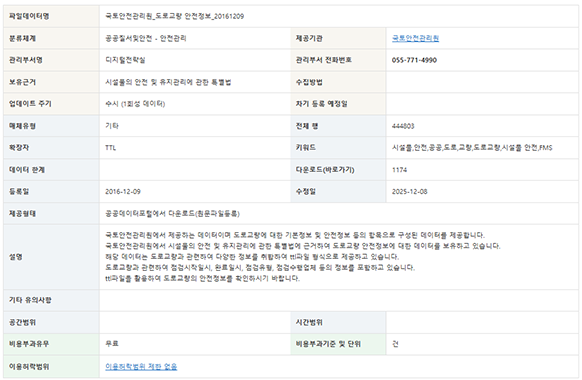
Task: Select the 공공질서및안전 - 안전관리 classification value
Action: (x=146, y=38)
